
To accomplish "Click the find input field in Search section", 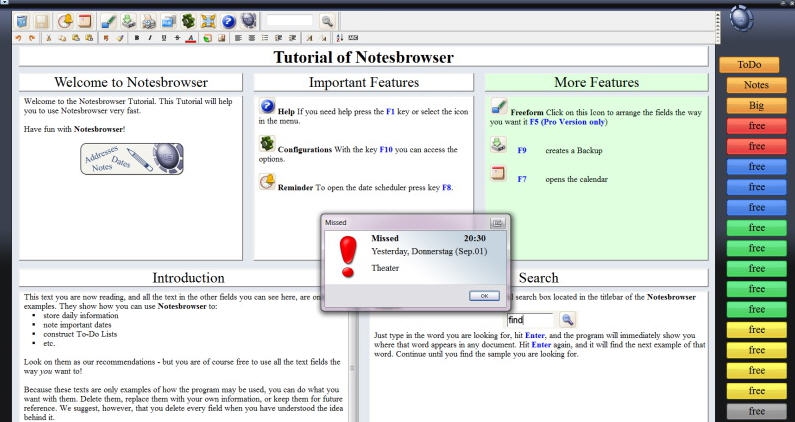I will tap(530, 320).
